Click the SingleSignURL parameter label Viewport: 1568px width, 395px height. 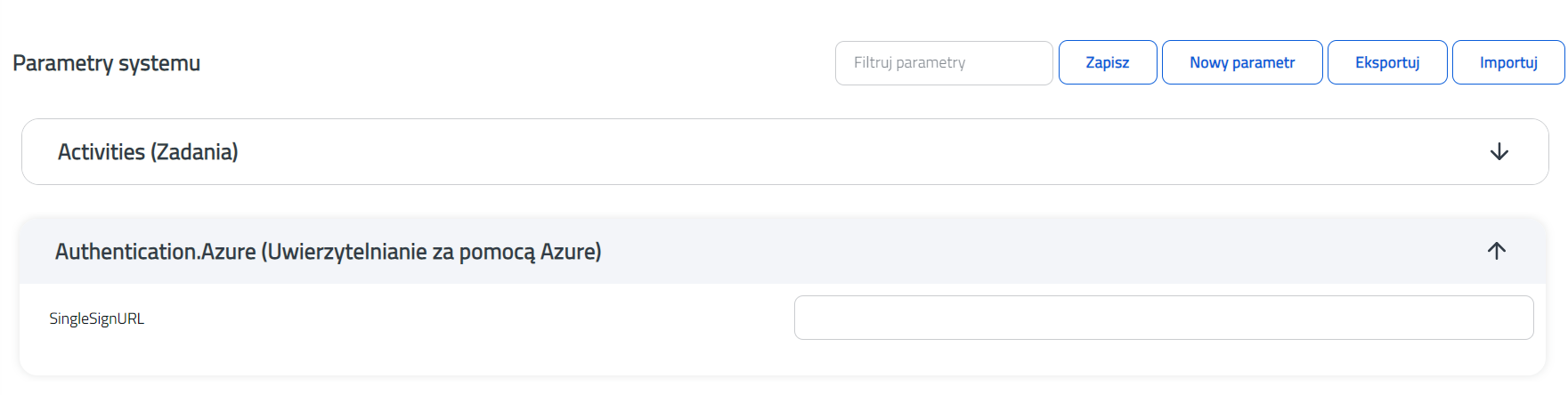[x=96, y=318]
